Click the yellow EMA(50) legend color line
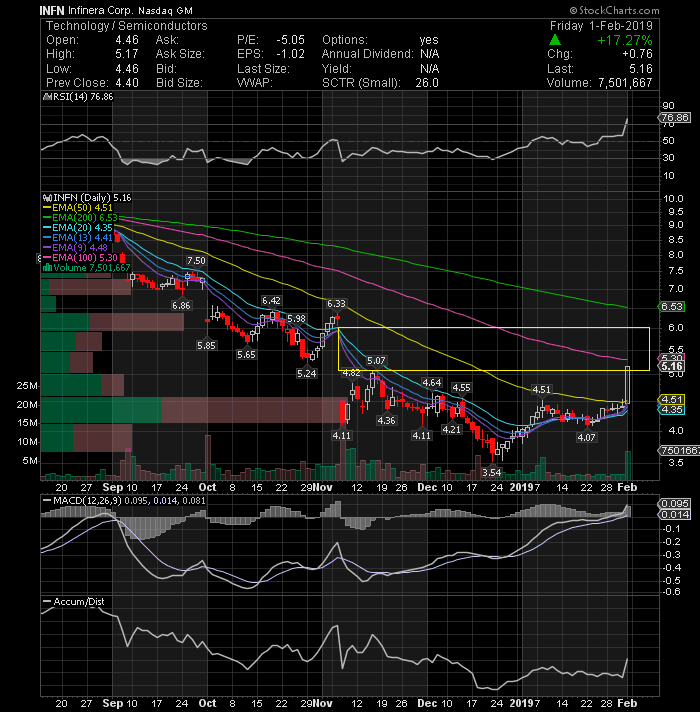The image size is (700, 712). point(47,208)
